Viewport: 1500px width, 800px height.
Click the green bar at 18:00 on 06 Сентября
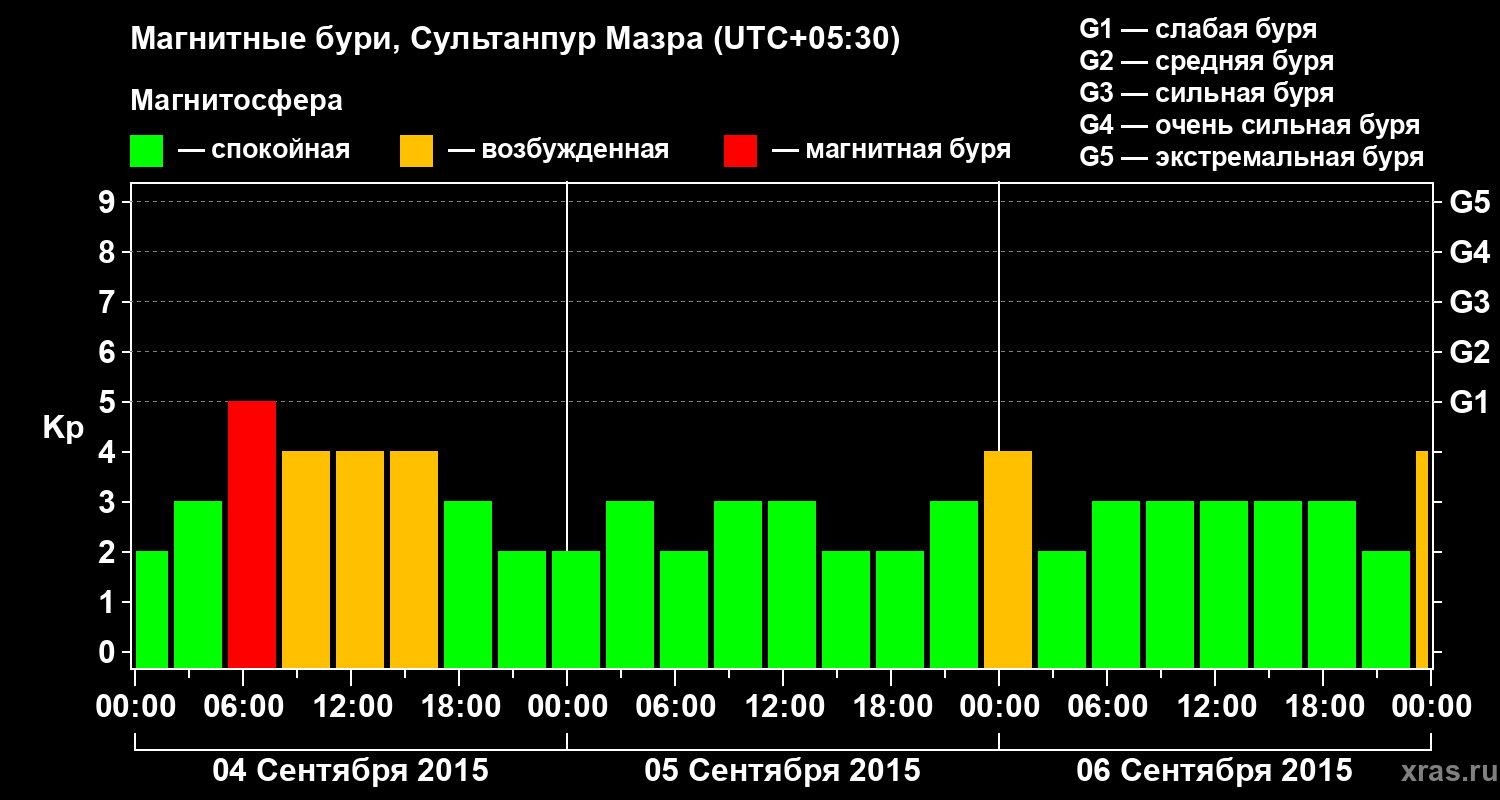tap(1332, 585)
